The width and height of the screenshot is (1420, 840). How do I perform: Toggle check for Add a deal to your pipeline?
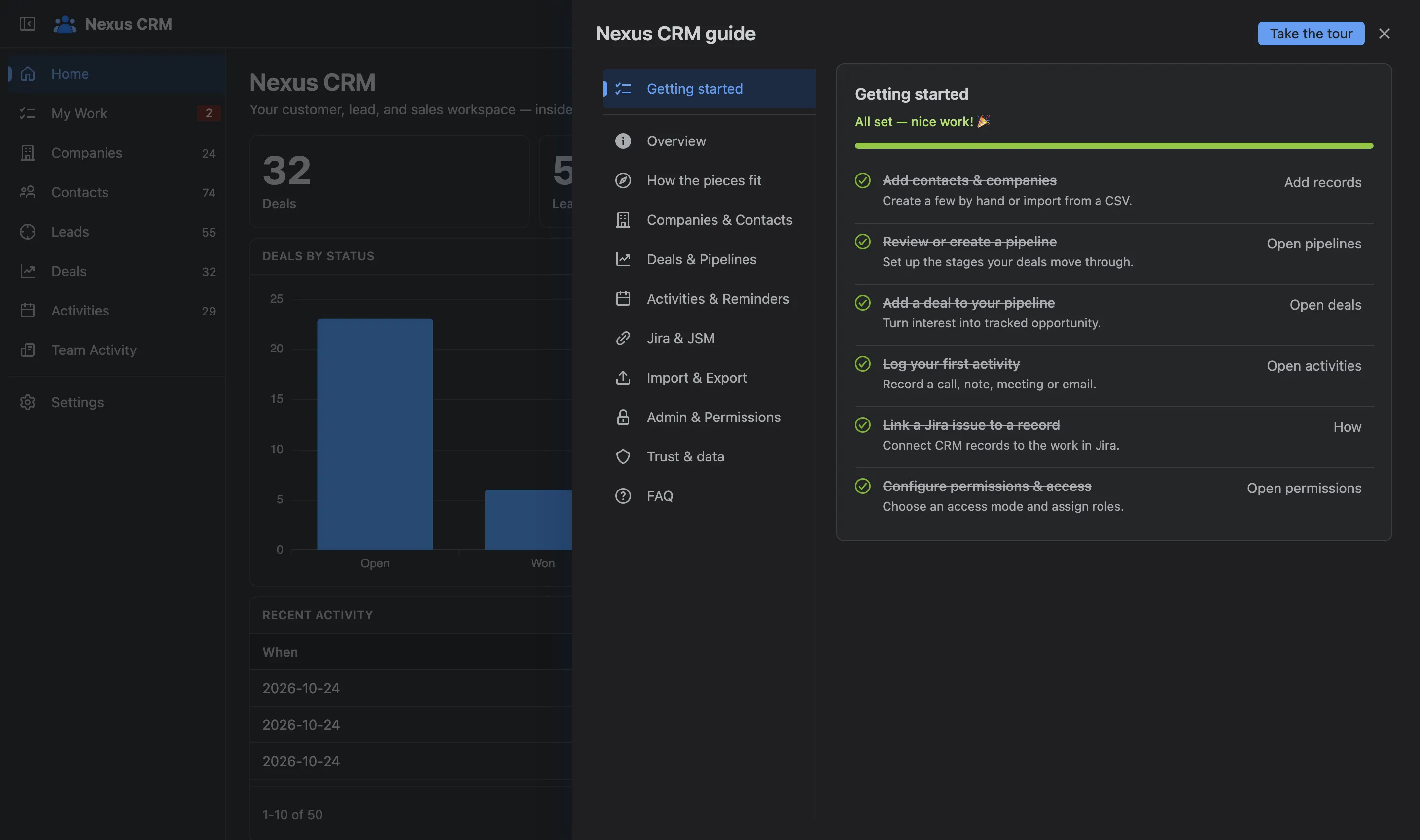(862, 302)
